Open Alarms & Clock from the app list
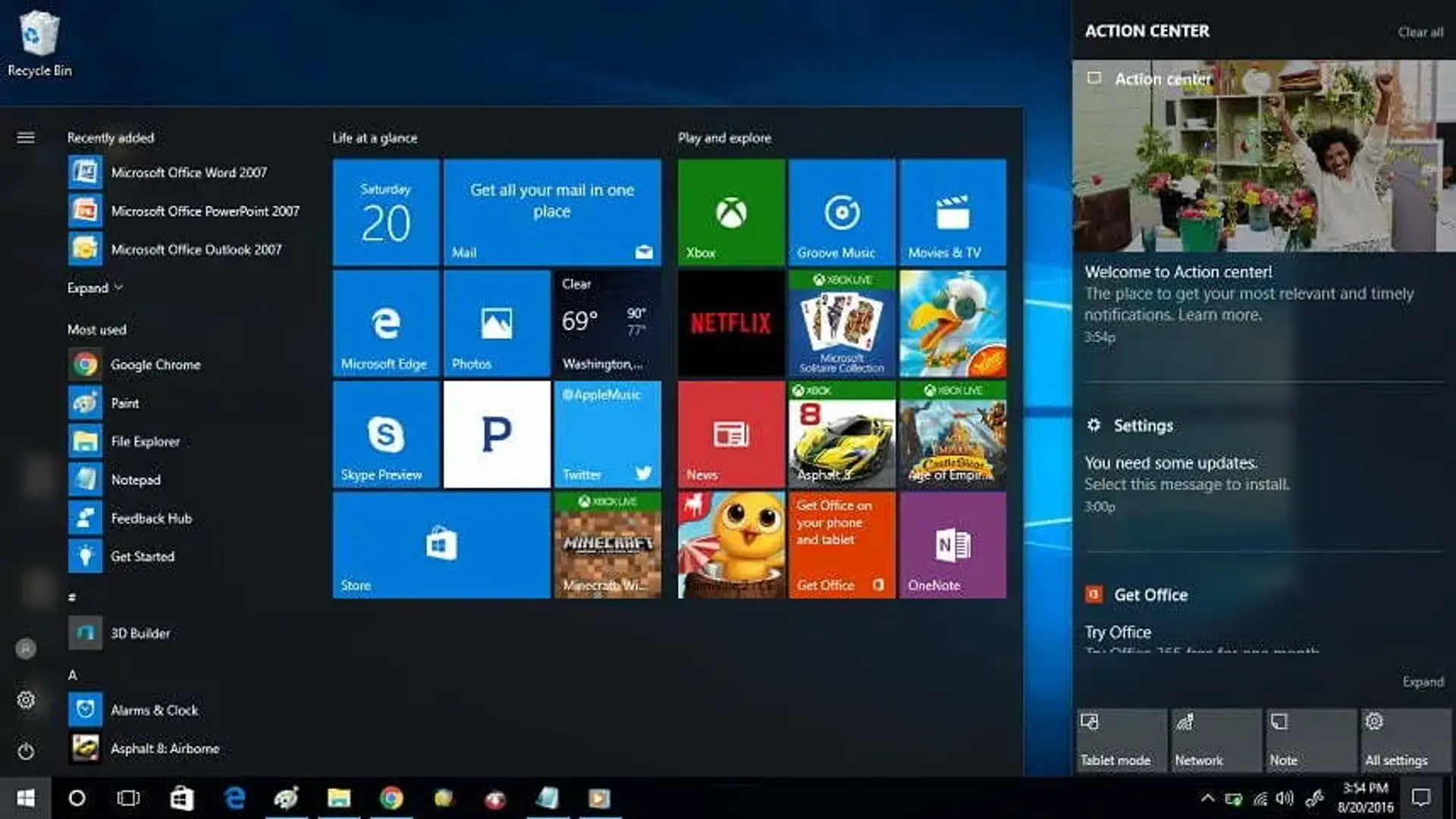The width and height of the screenshot is (1456, 819). click(x=186, y=711)
